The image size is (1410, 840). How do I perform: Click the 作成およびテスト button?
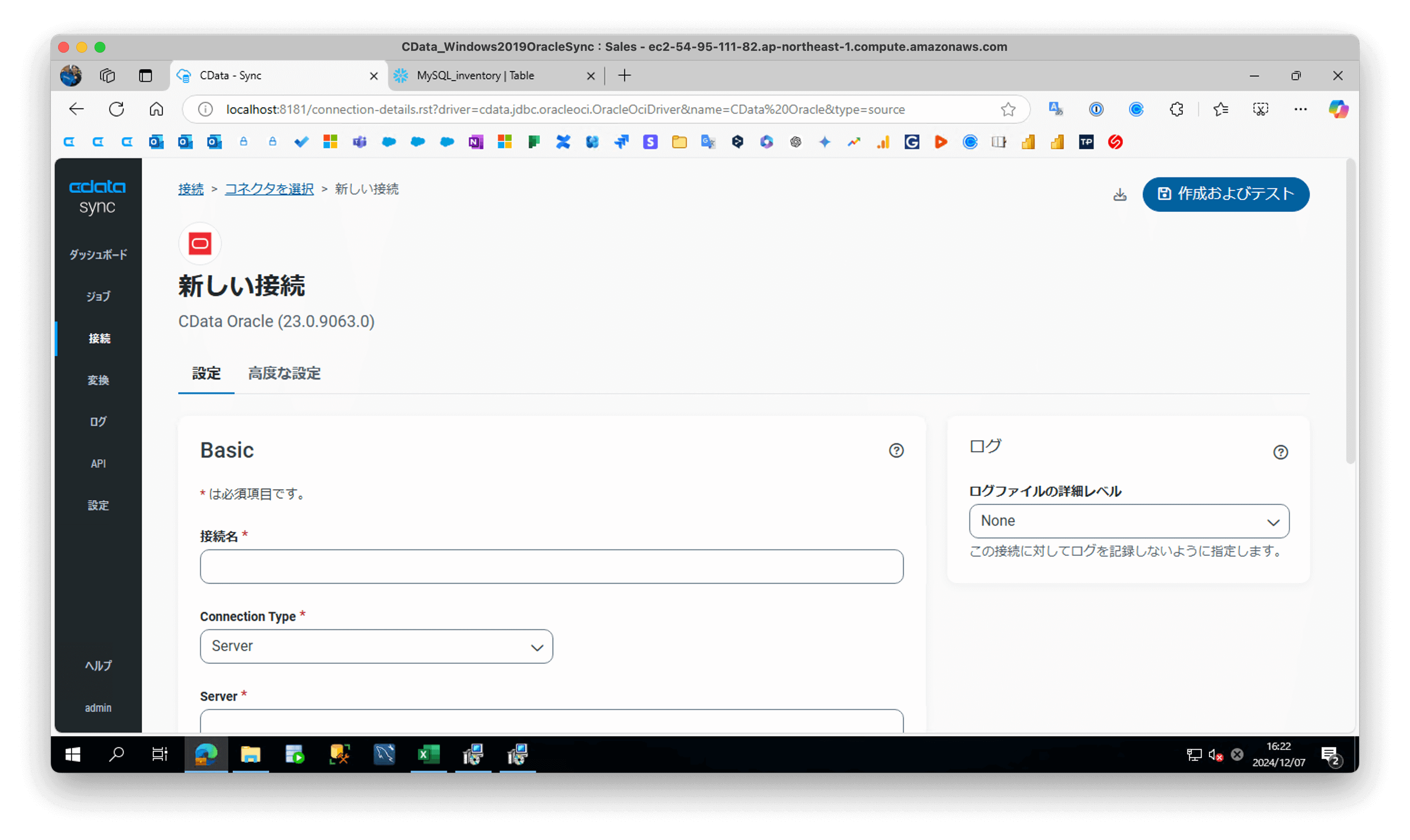click(x=1226, y=194)
